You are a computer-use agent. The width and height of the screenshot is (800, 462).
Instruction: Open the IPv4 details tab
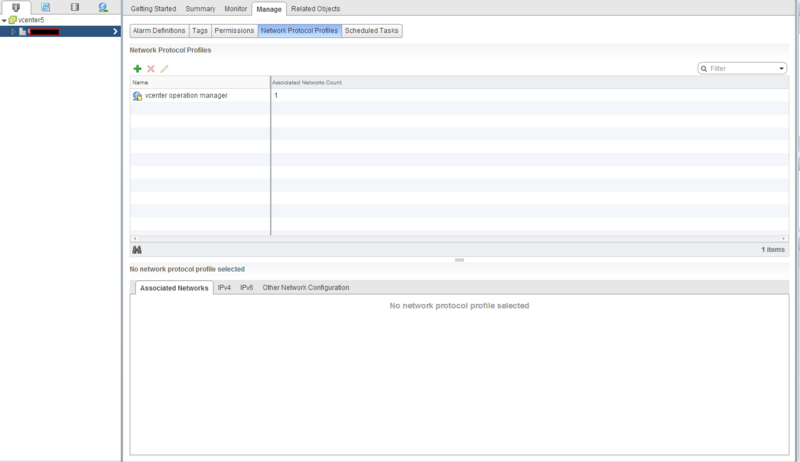(x=224, y=288)
